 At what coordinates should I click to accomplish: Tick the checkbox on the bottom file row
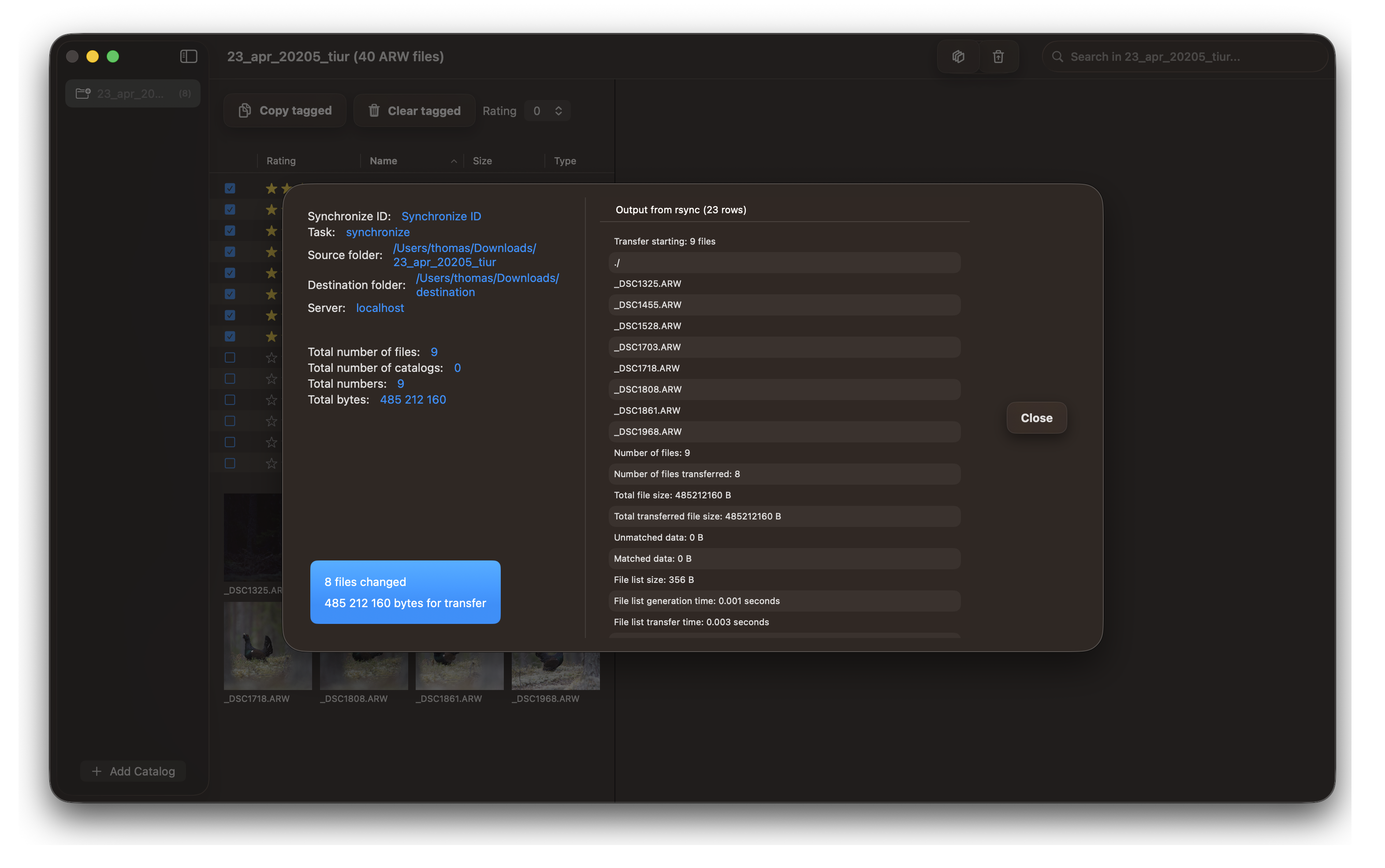coord(230,463)
